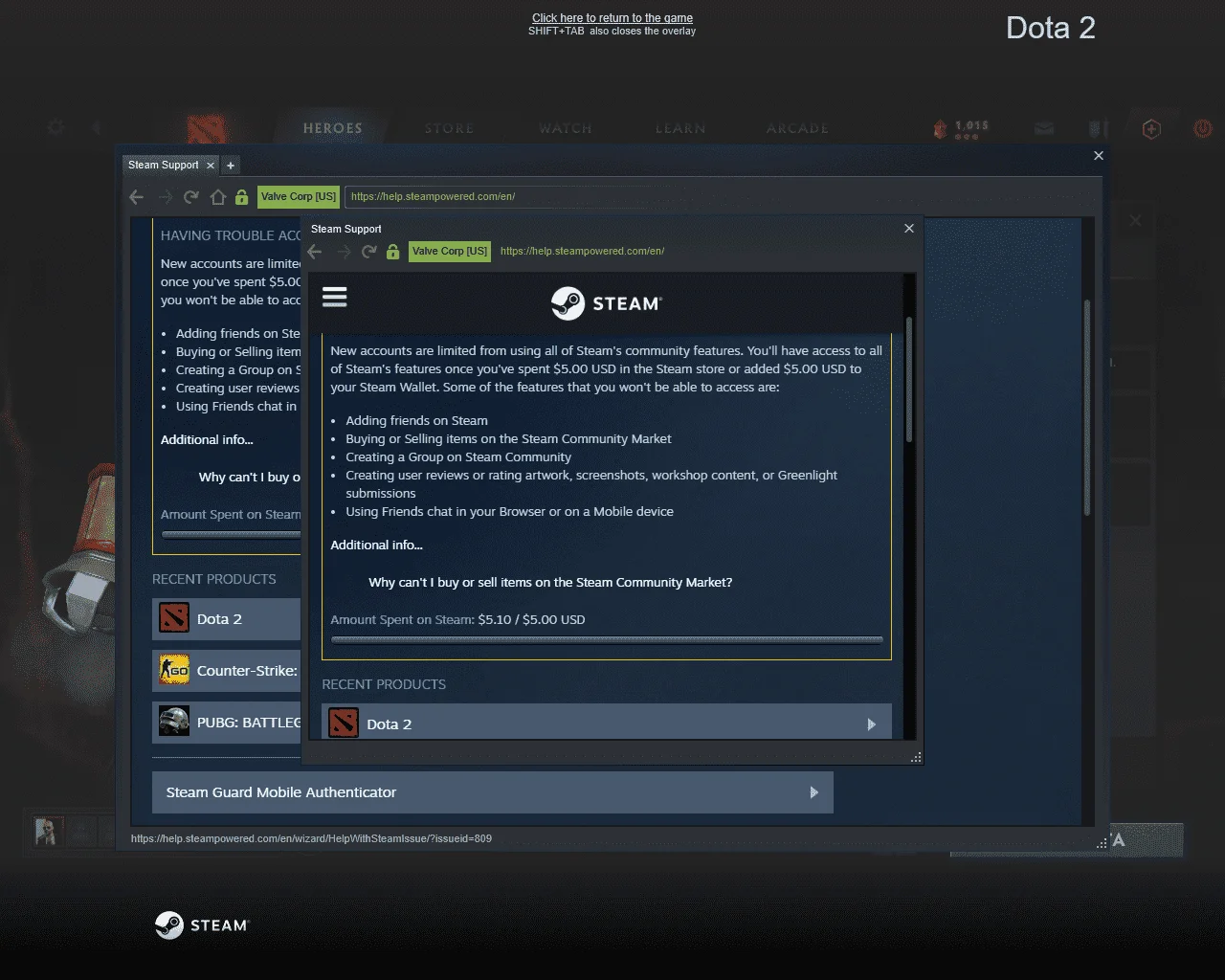The width and height of the screenshot is (1225, 980).
Task: Click Valve Corp [US] badge in rear window
Action: [x=299, y=197]
